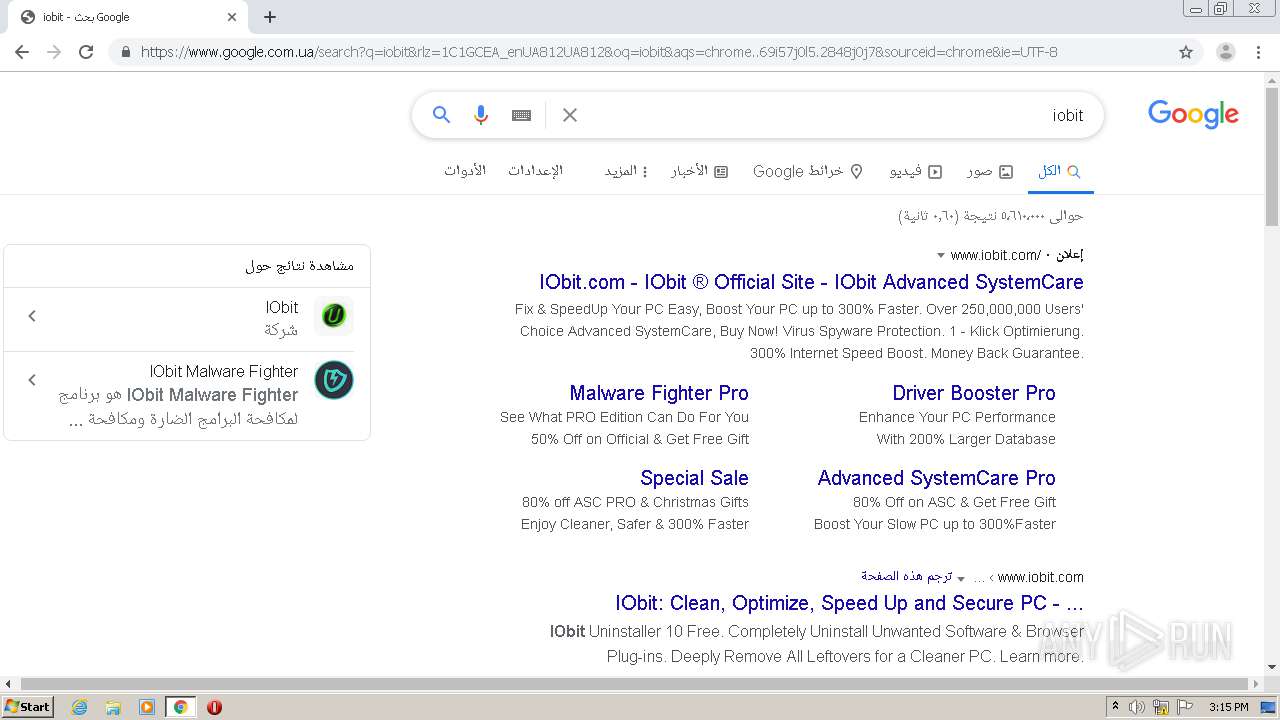Switch to صور (Images) tab
Image resolution: width=1280 pixels, height=720 pixels.
coord(990,171)
